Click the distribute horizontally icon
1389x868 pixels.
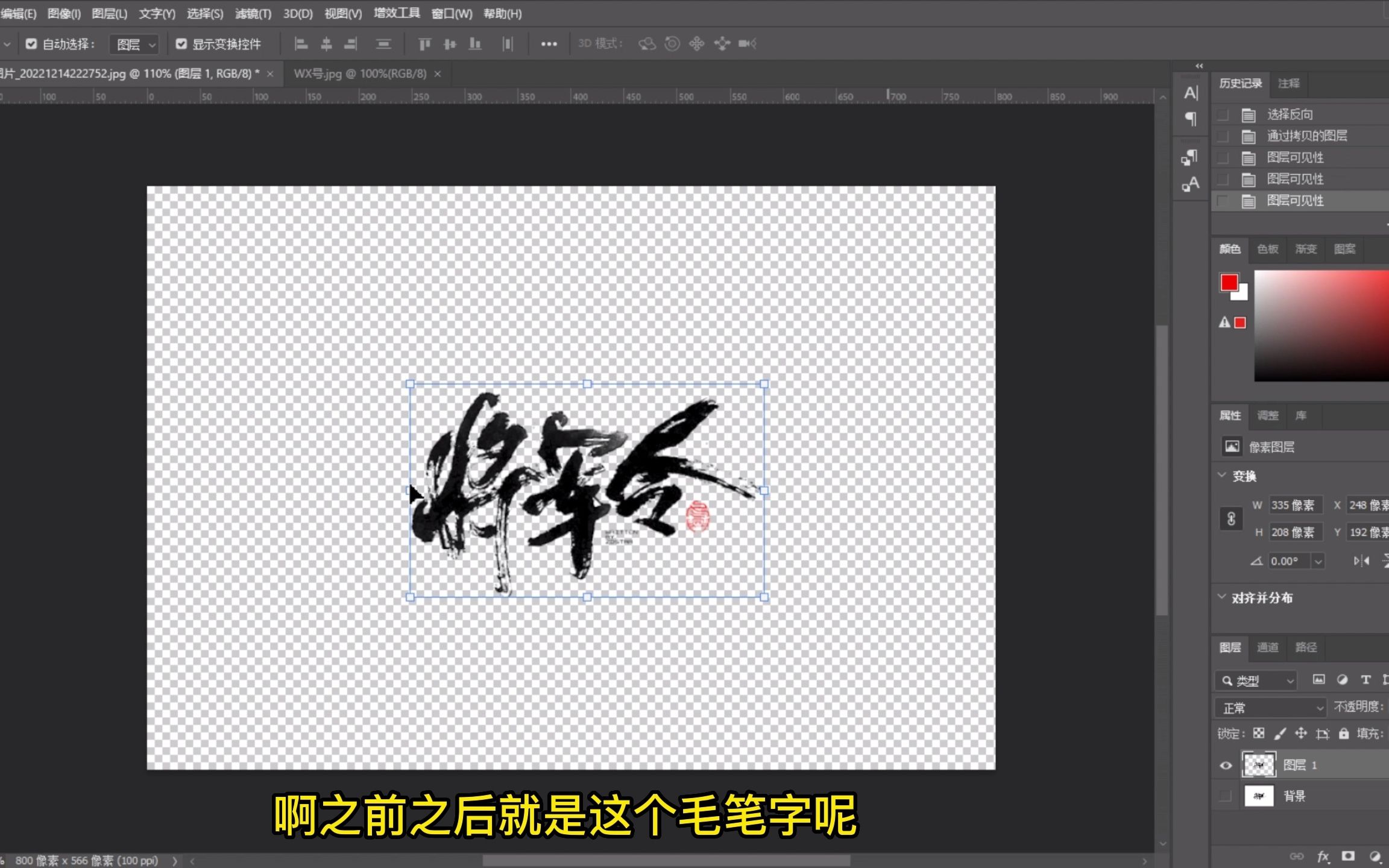(508, 44)
